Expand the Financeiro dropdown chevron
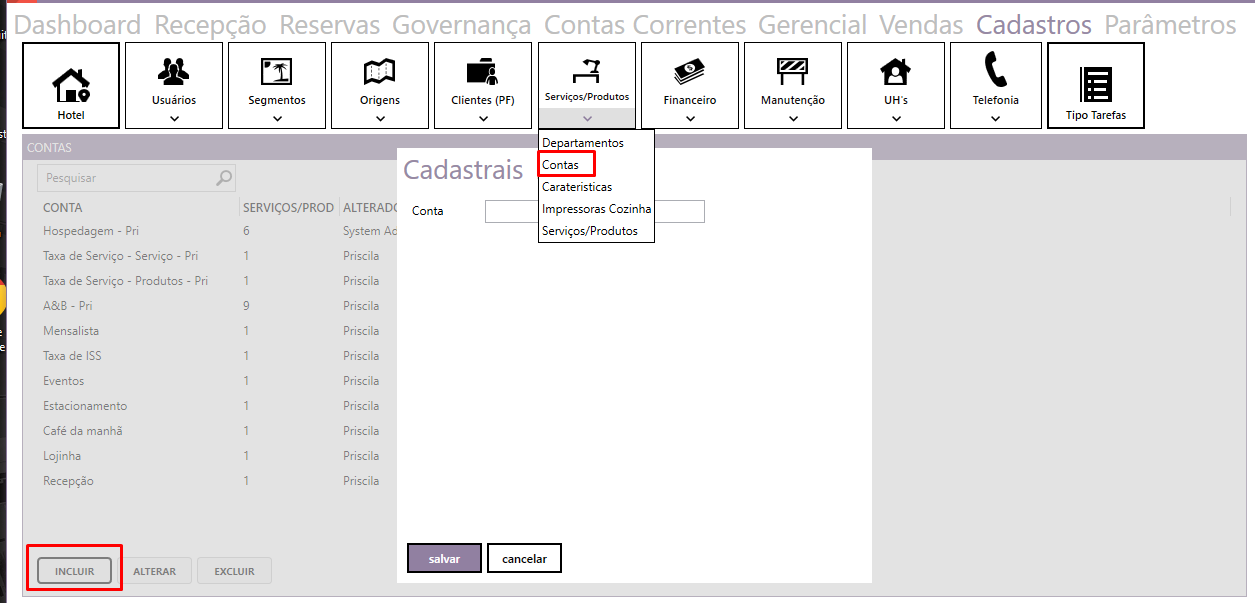The image size is (1255, 603). click(x=690, y=118)
